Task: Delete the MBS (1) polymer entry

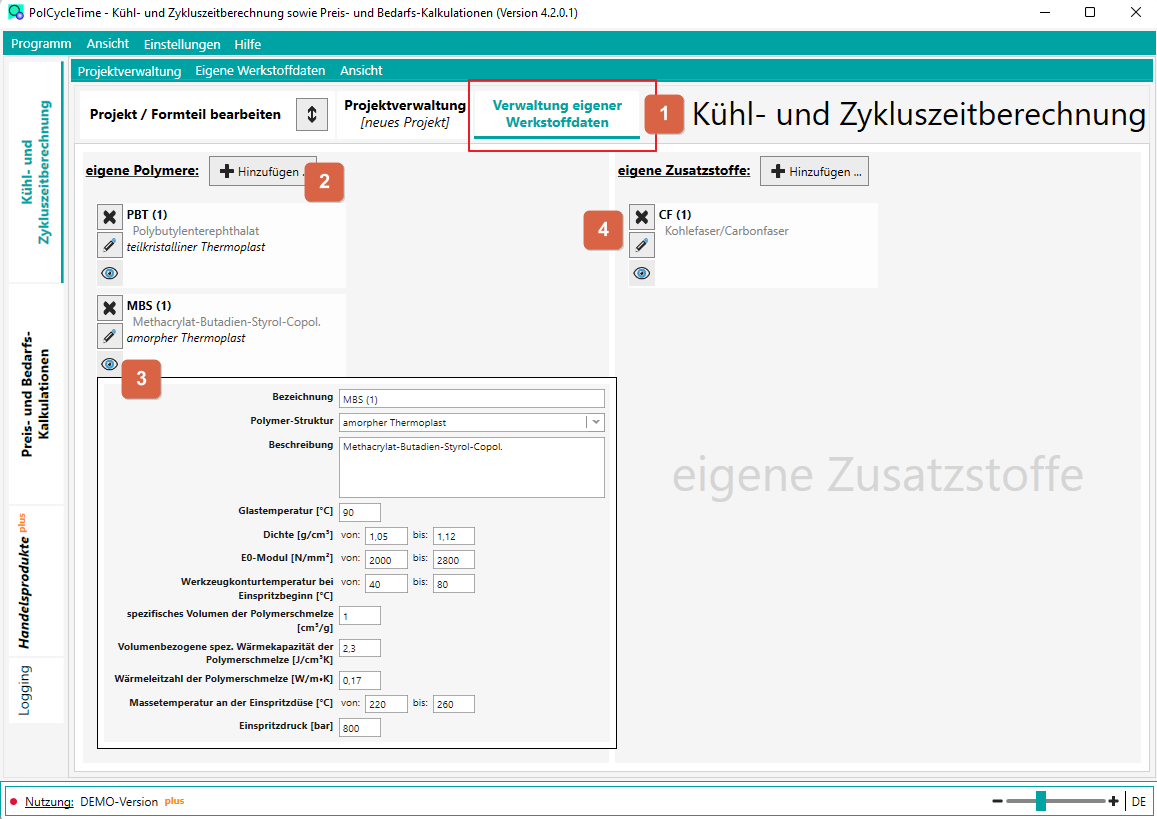Action: pos(110,308)
